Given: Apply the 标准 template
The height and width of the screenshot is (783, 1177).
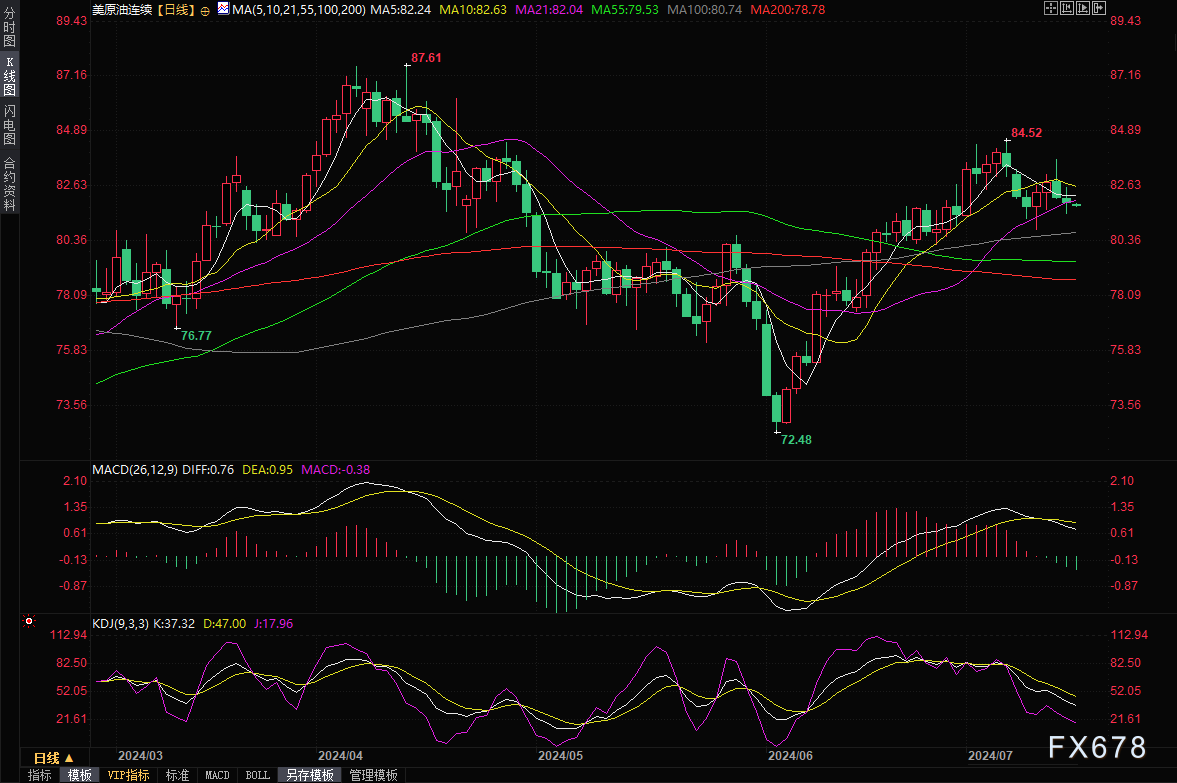Looking at the screenshot, I should 177,775.
